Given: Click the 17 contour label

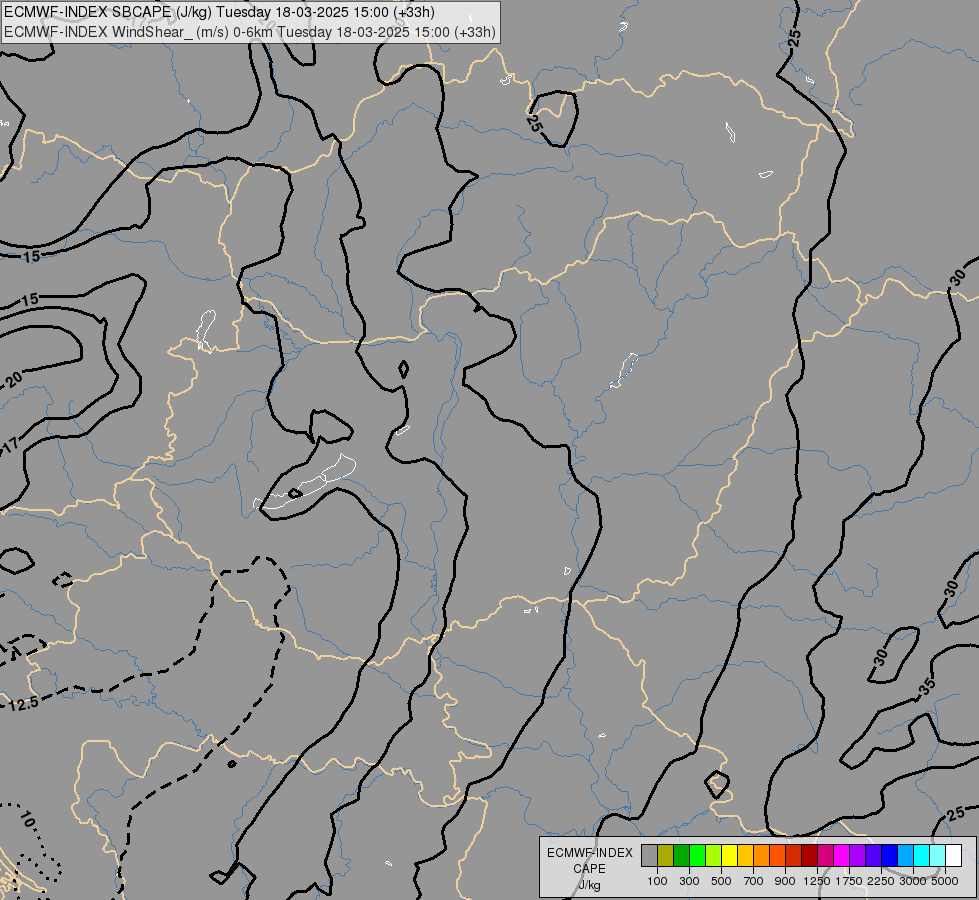Looking at the screenshot, I should coord(11,446).
